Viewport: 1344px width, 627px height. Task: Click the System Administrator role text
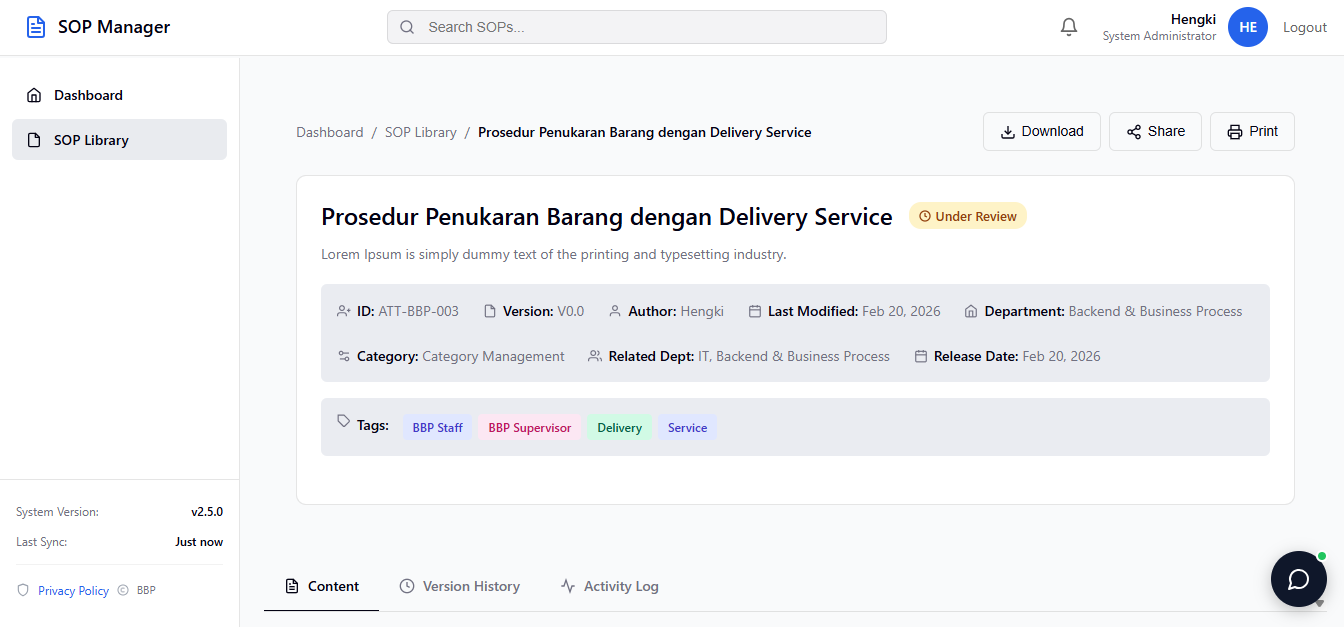coord(1159,36)
